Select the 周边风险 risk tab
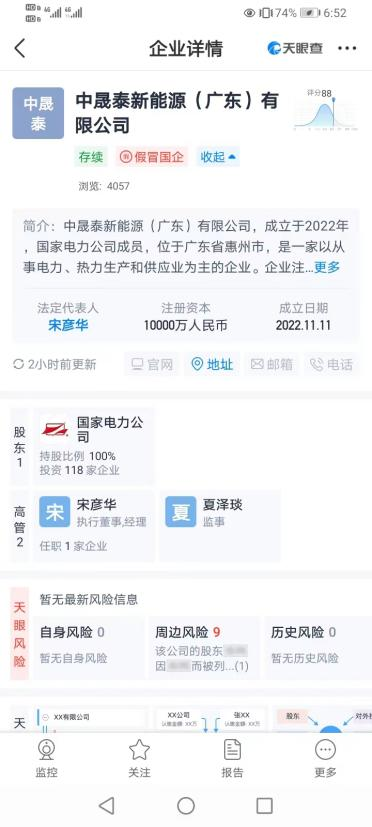 coord(204,647)
